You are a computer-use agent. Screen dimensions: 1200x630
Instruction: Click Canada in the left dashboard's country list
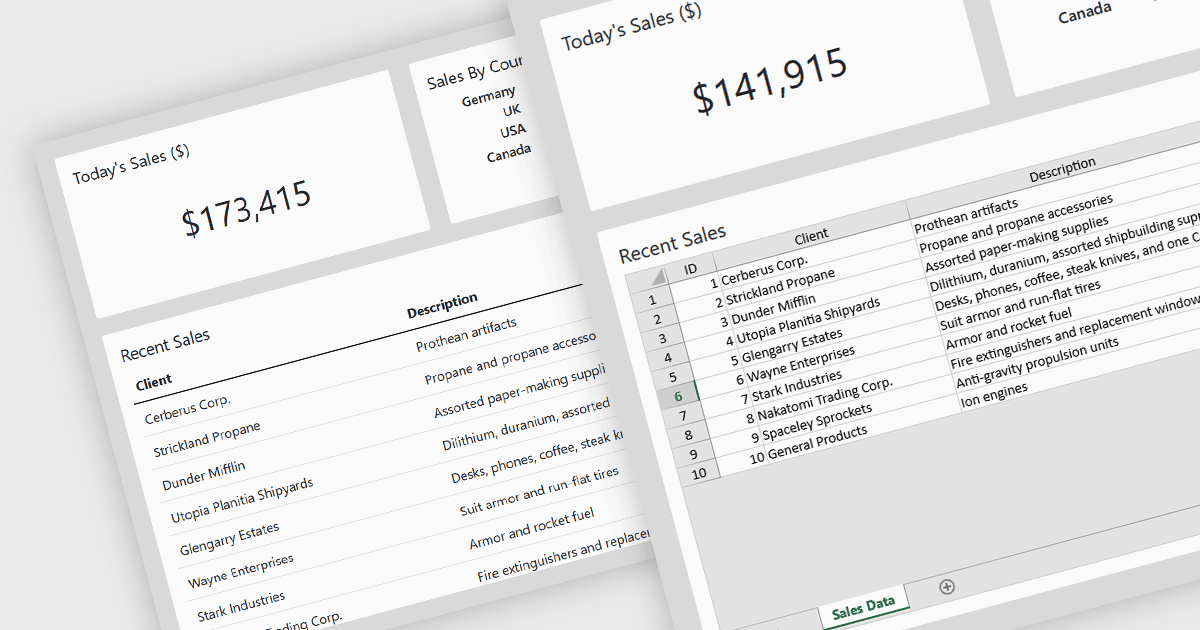(x=509, y=153)
